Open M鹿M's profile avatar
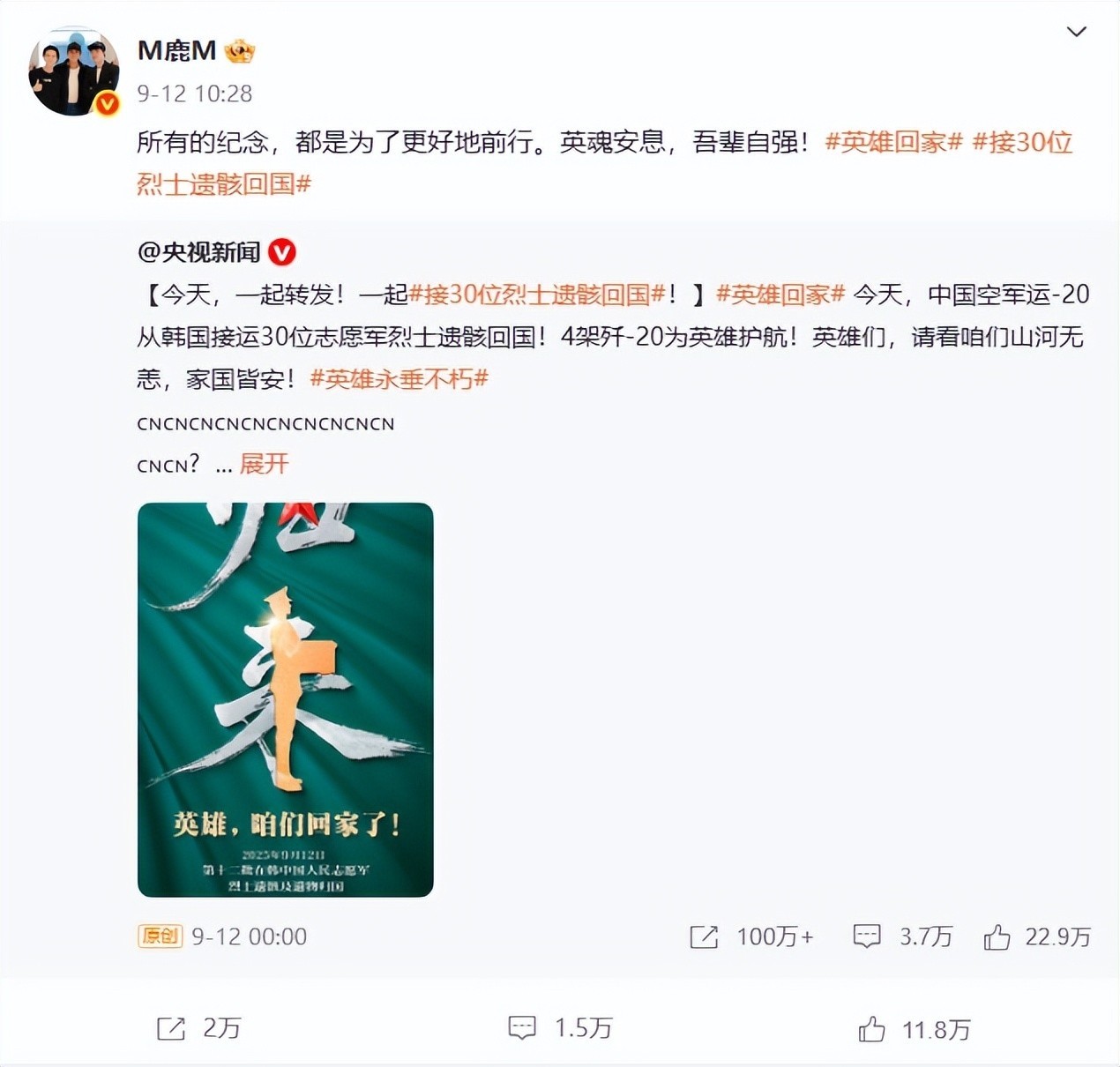 [x=74, y=72]
